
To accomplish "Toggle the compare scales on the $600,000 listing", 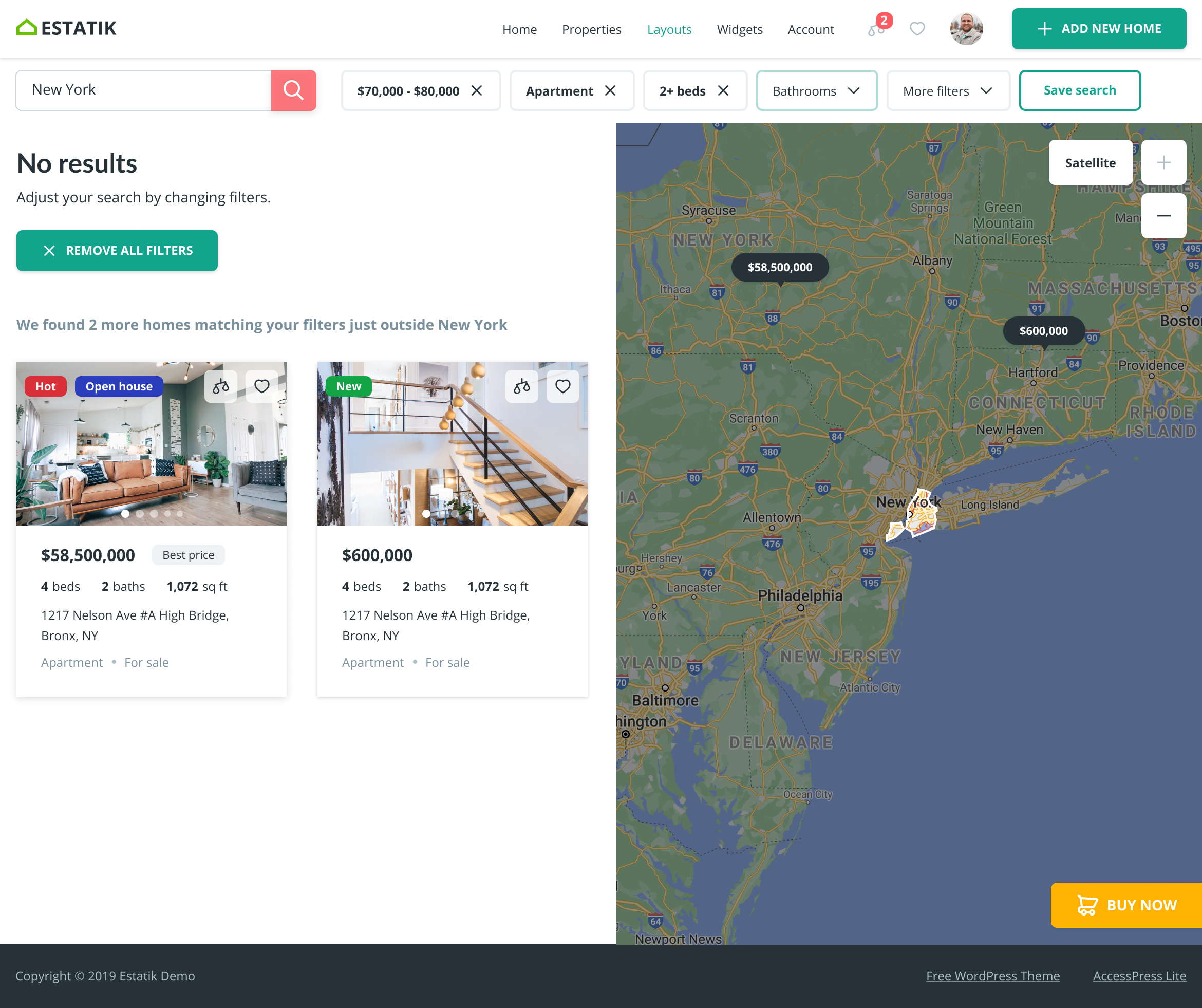I will point(521,386).
